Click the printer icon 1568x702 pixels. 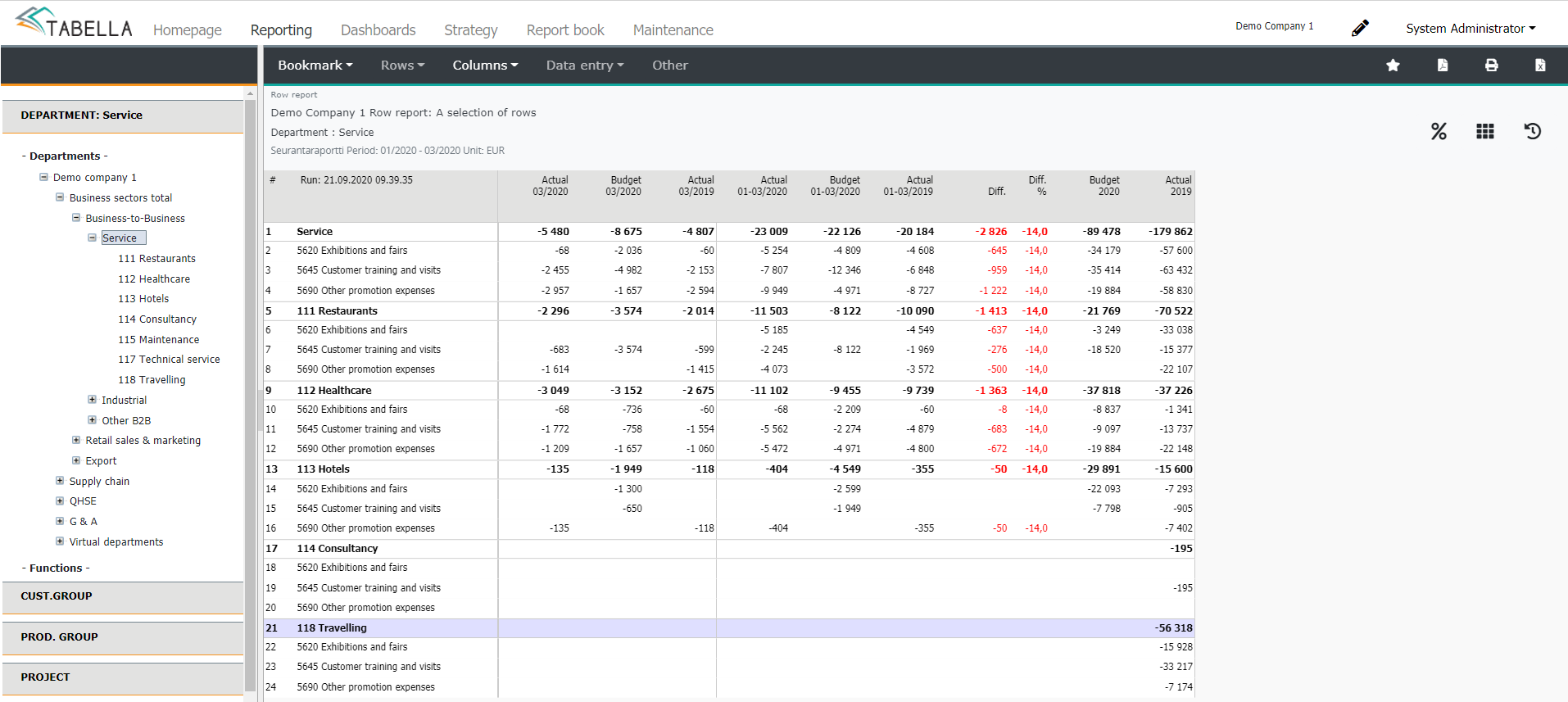point(1492,66)
